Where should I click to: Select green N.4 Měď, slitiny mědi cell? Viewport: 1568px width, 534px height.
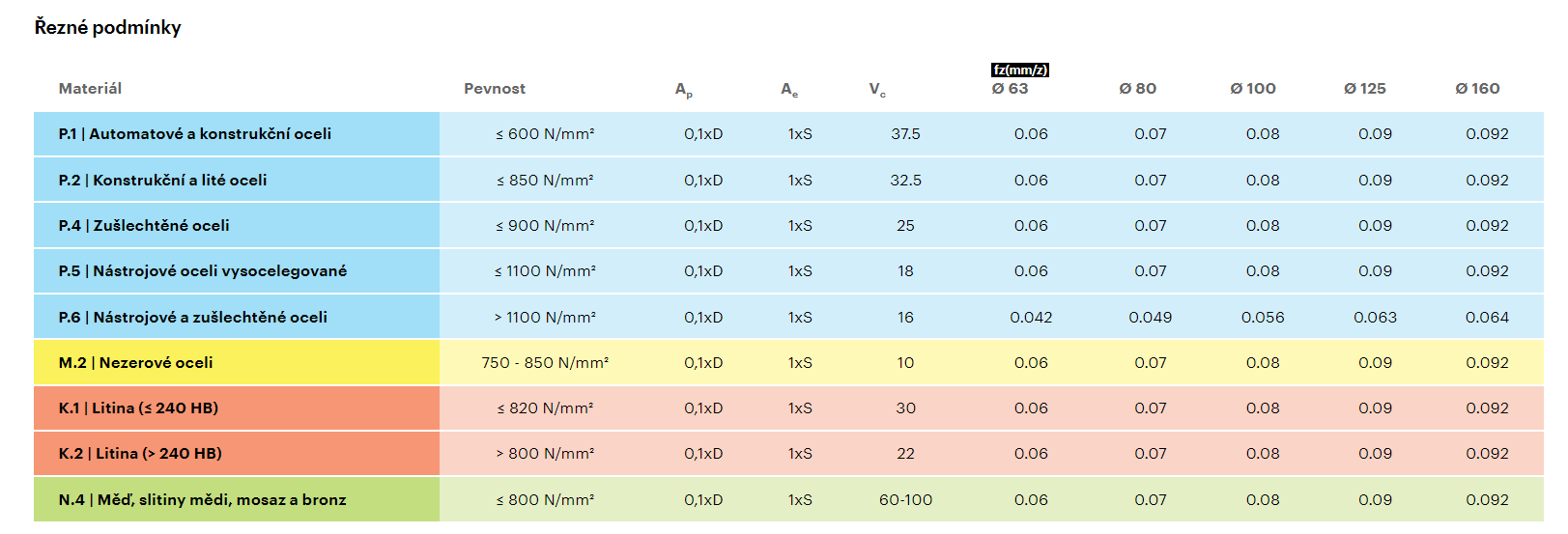202,500
